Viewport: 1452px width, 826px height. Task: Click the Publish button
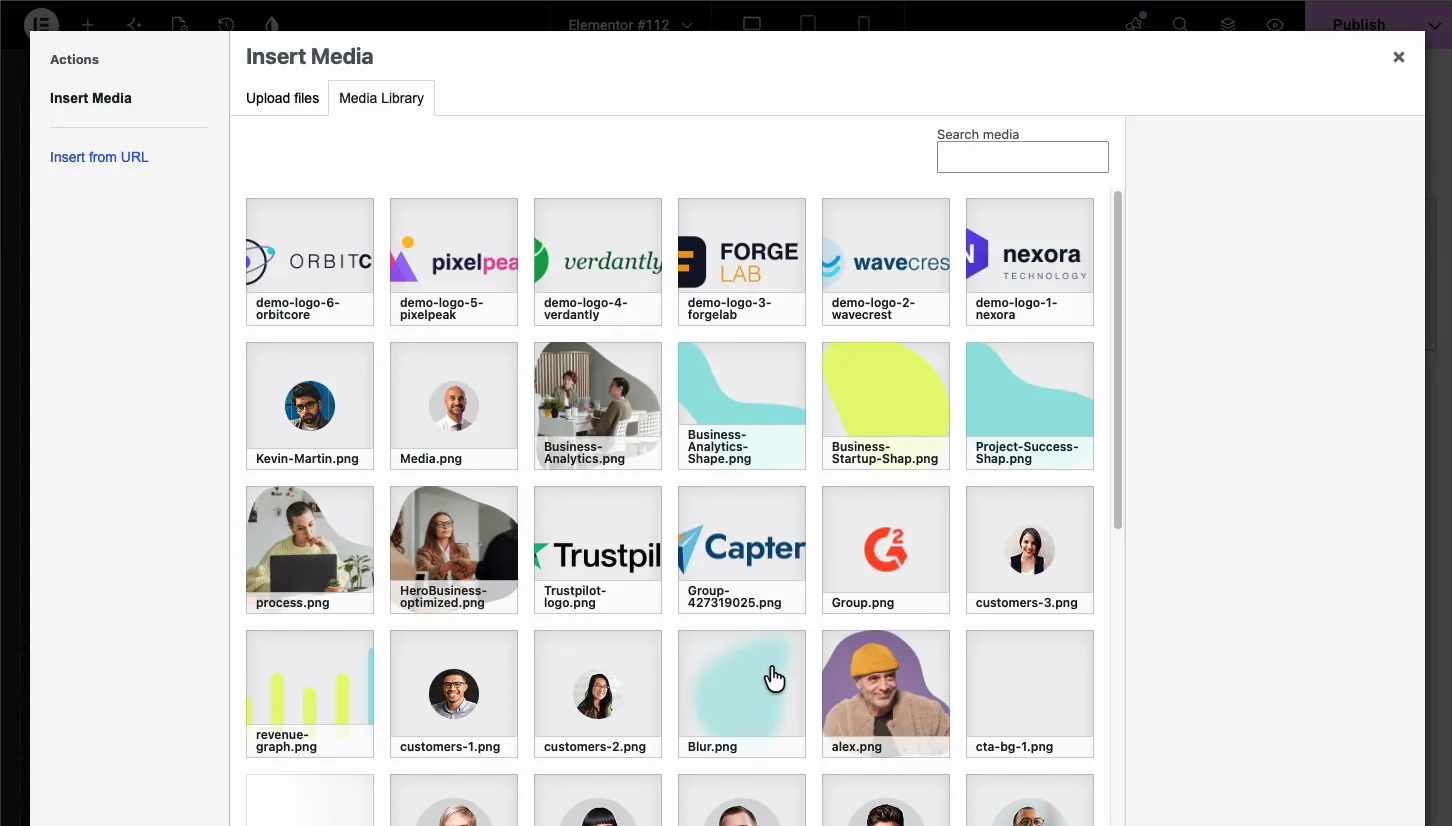(1359, 25)
